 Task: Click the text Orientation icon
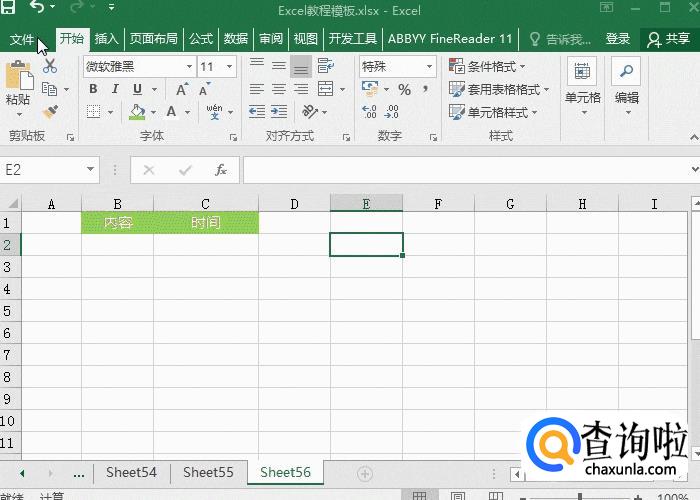coord(310,112)
